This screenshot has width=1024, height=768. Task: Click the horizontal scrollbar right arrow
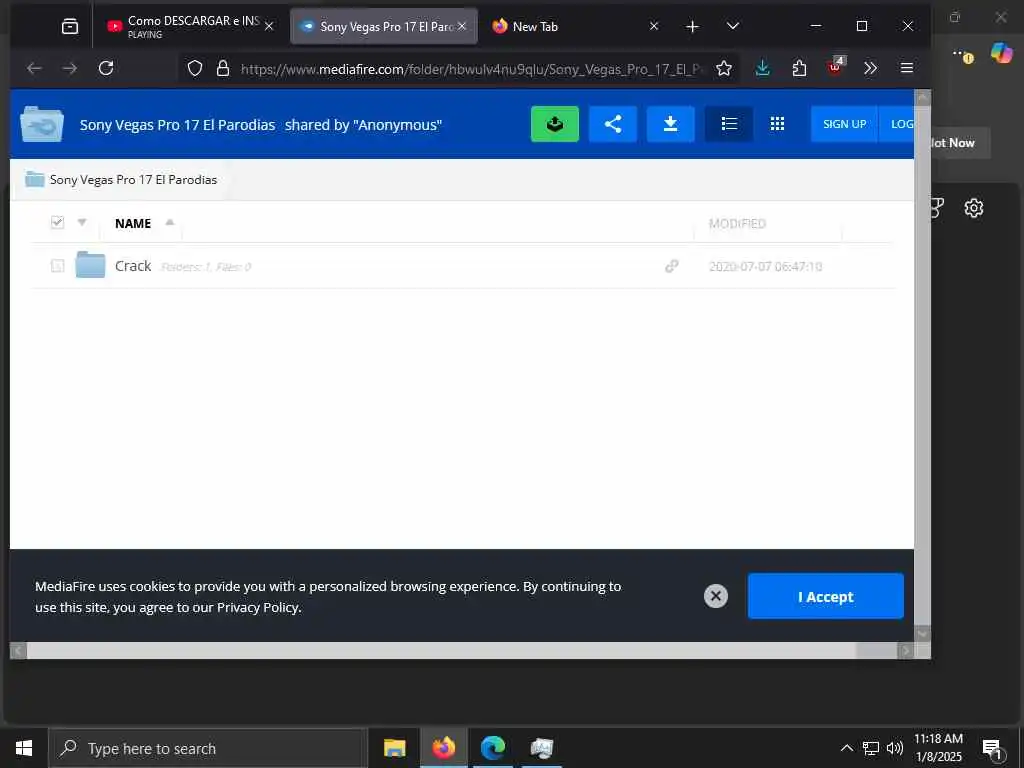tap(905, 650)
